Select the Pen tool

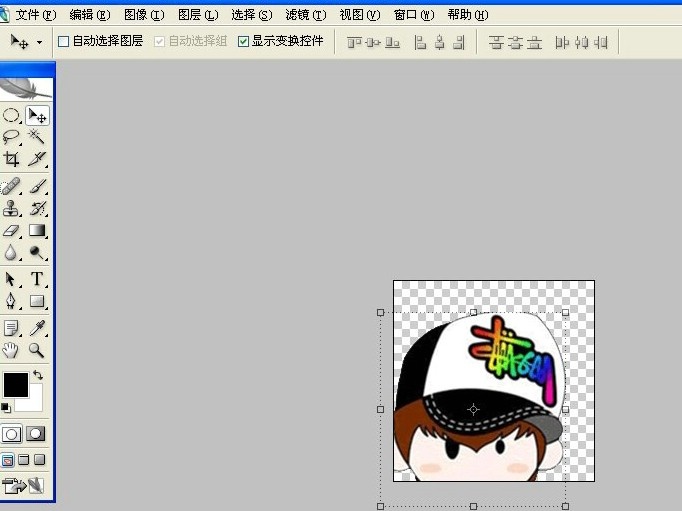11,301
